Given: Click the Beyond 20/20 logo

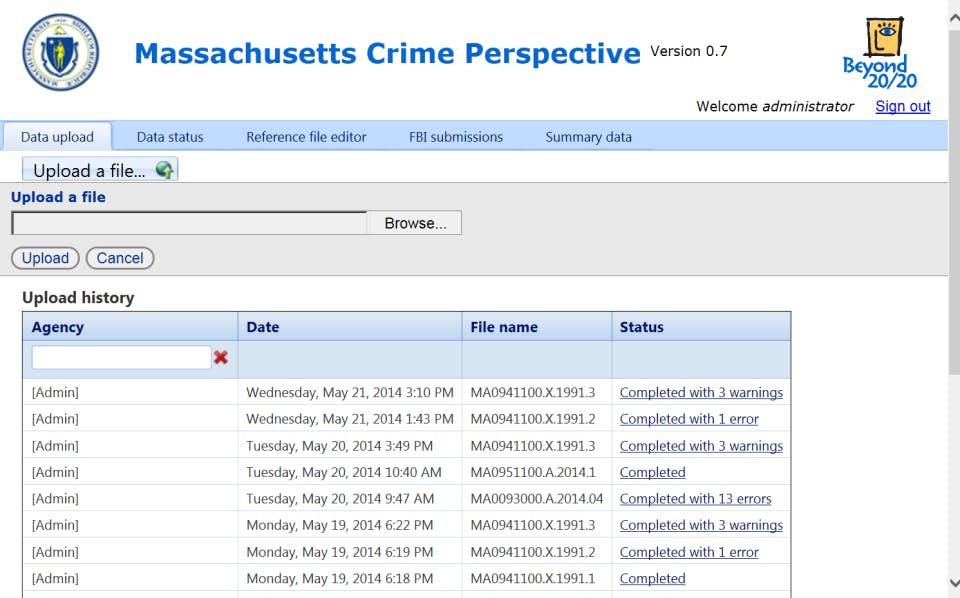Looking at the screenshot, I should 880,53.
